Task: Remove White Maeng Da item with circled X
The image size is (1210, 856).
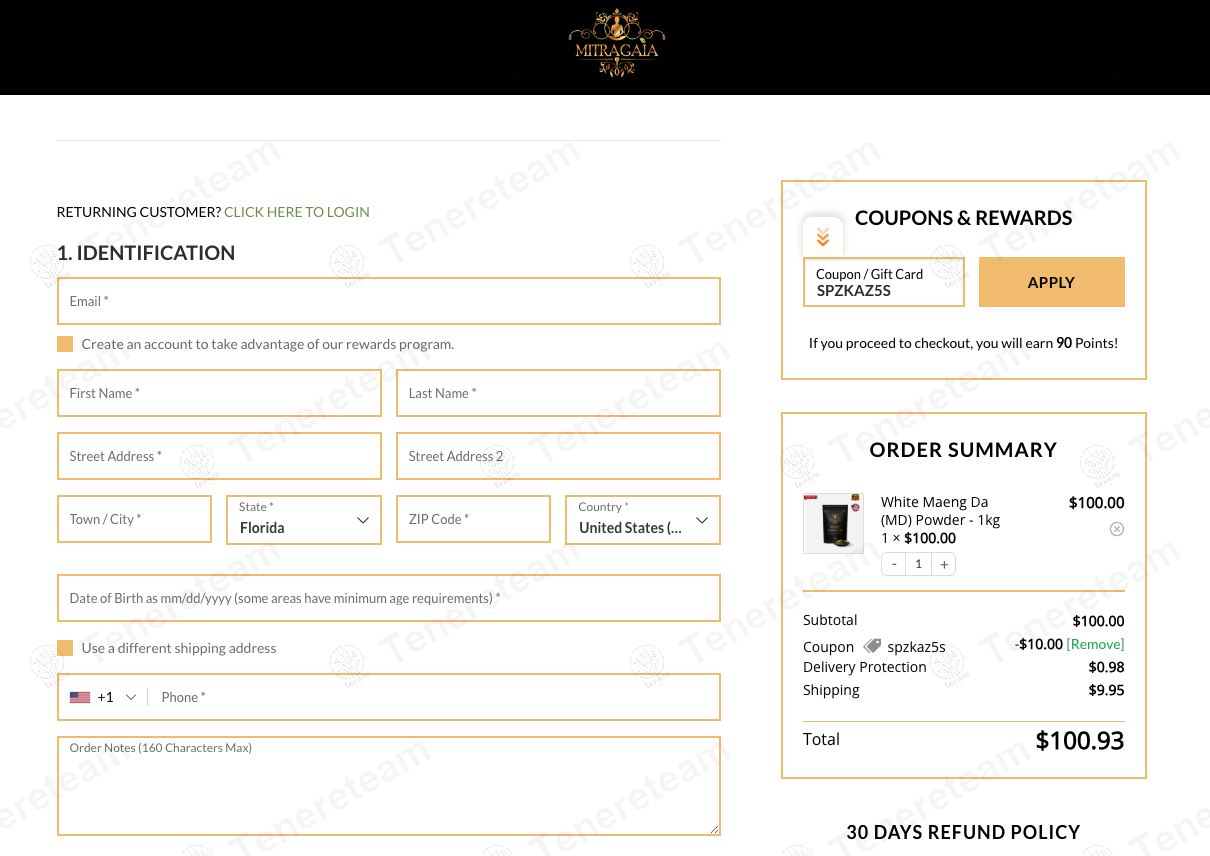Action: coord(1117,529)
